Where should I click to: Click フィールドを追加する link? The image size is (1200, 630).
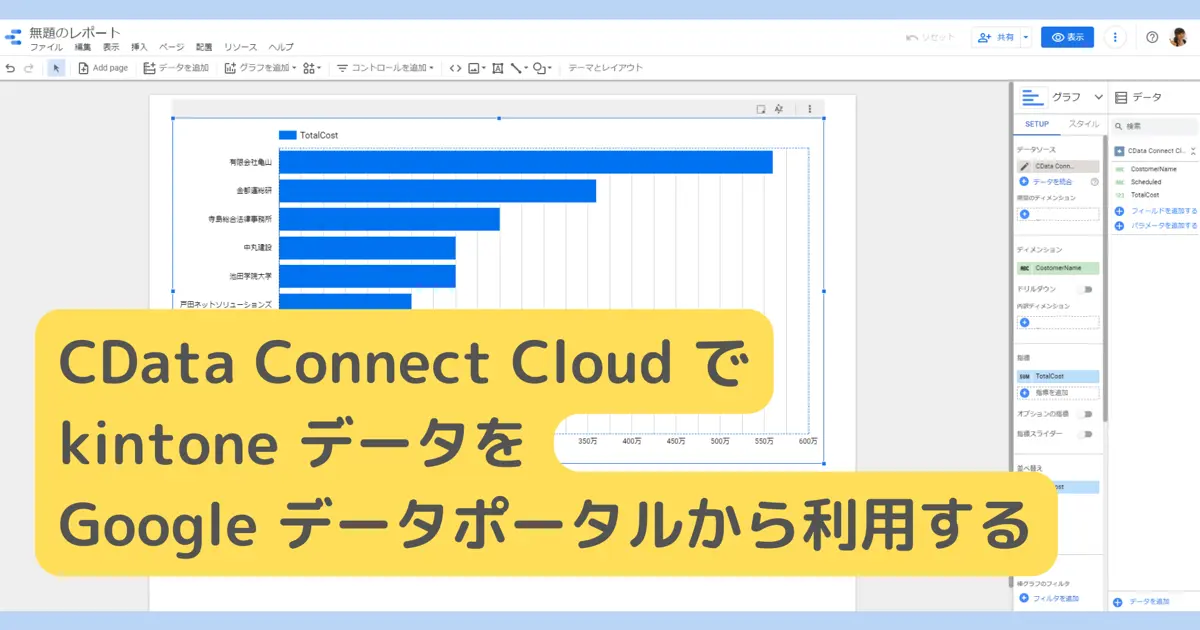pos(1164,212)
